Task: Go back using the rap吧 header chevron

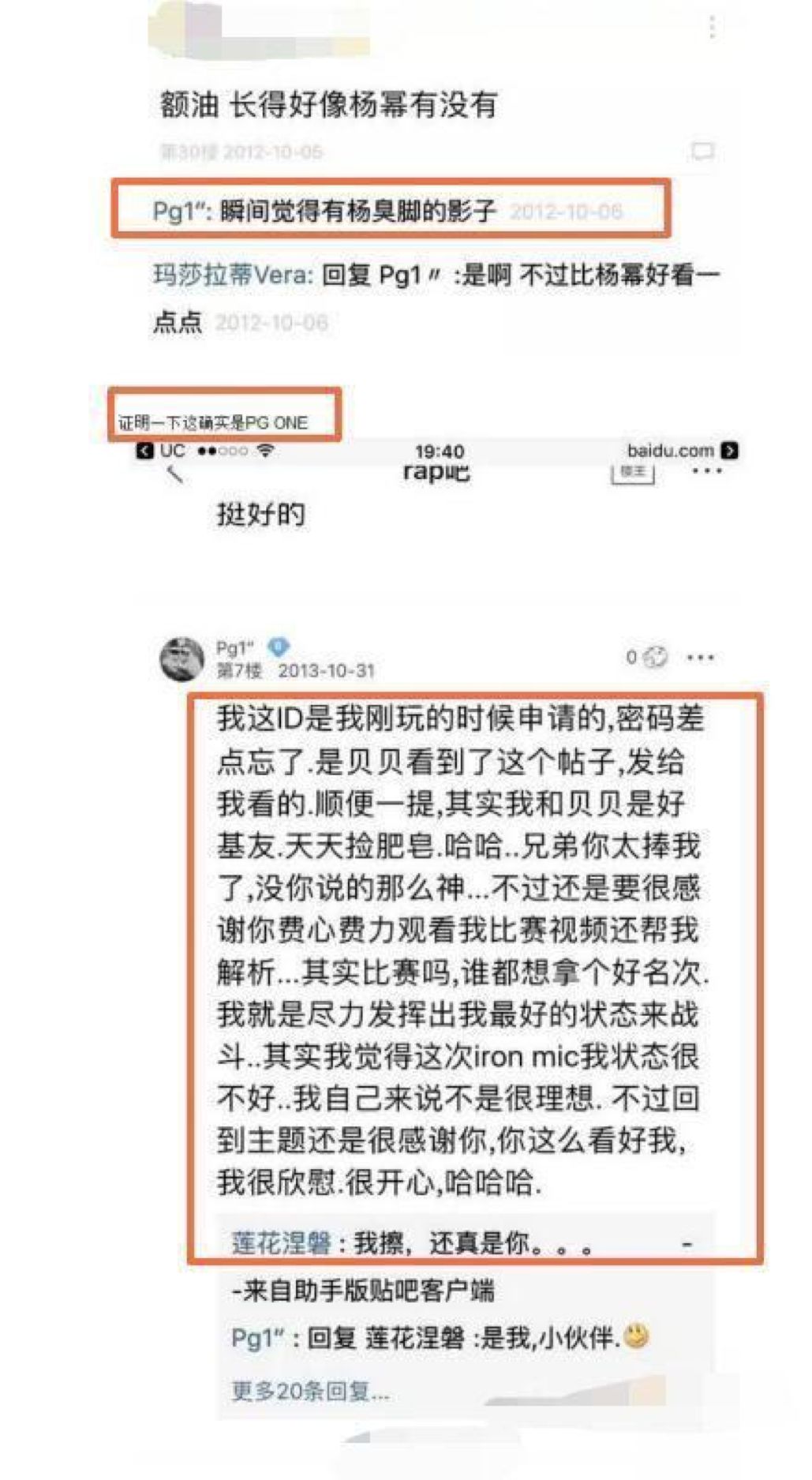Action: click(175, 474)
